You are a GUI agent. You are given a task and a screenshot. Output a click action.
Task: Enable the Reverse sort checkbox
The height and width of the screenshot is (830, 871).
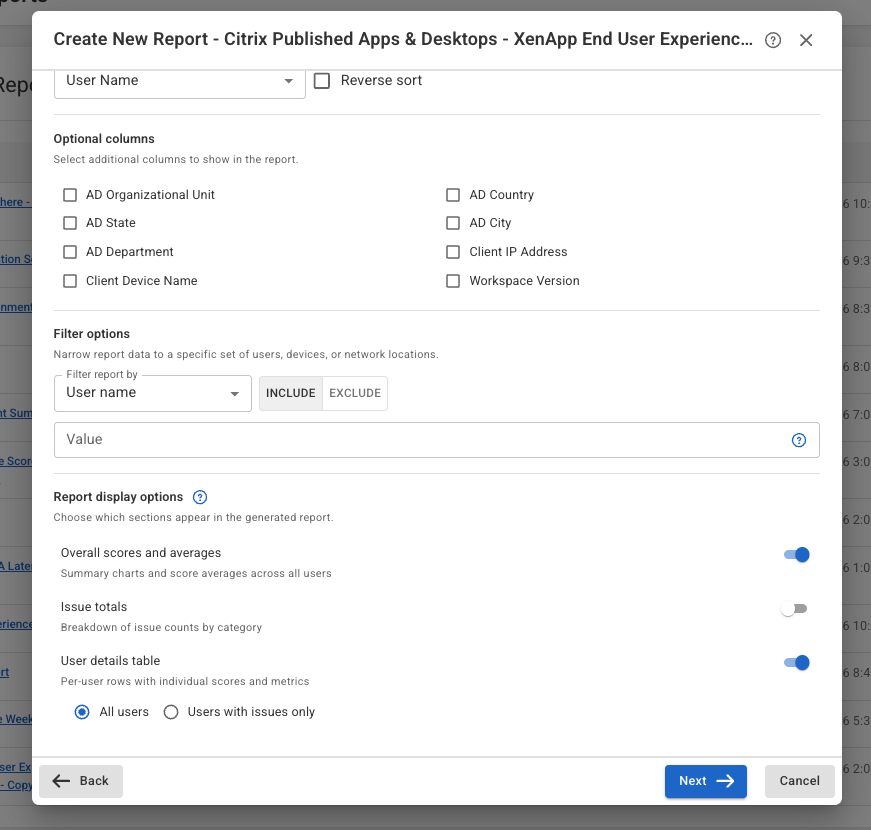(322, 81)
